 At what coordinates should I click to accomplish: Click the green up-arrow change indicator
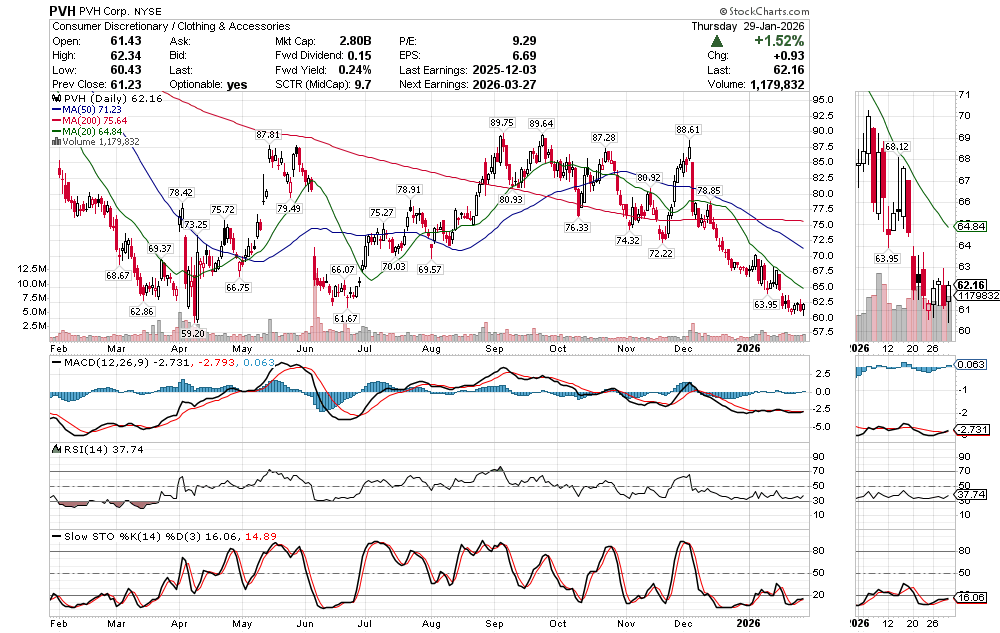[717, 41]
